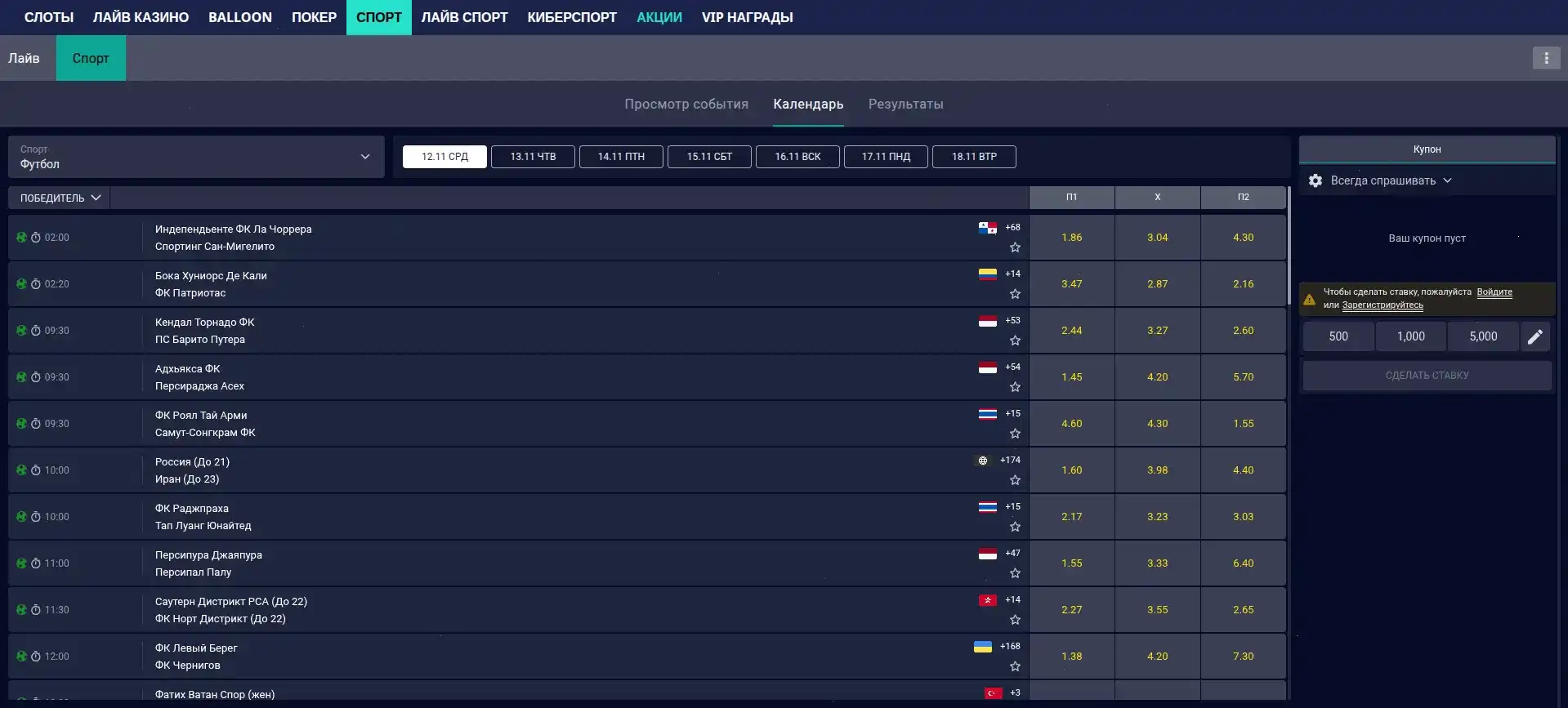The height and width of the screenshot is (708, 1568).
Task: Select odds 1.86 for Индепендьенте П1
Action: pos(1071,238)
